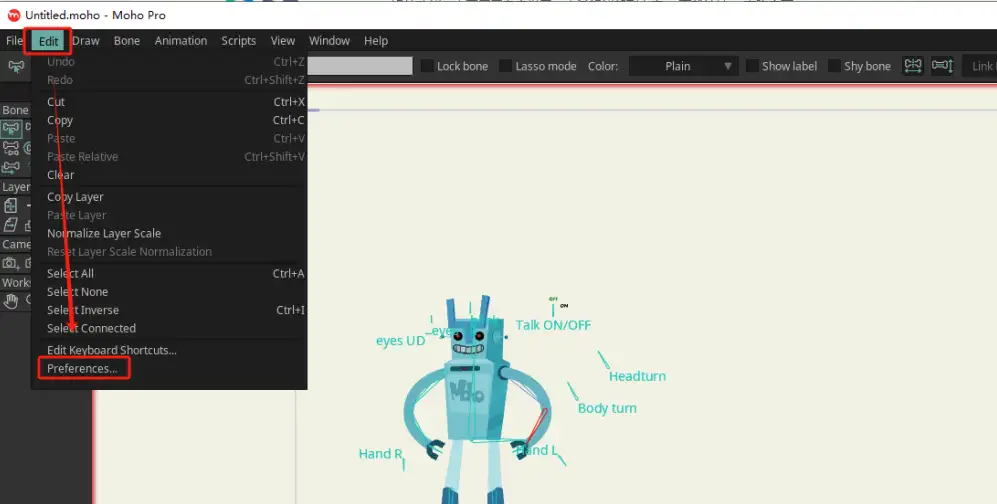Click the Talk ON/OFF label on canvas

click(x=553, y=325)
